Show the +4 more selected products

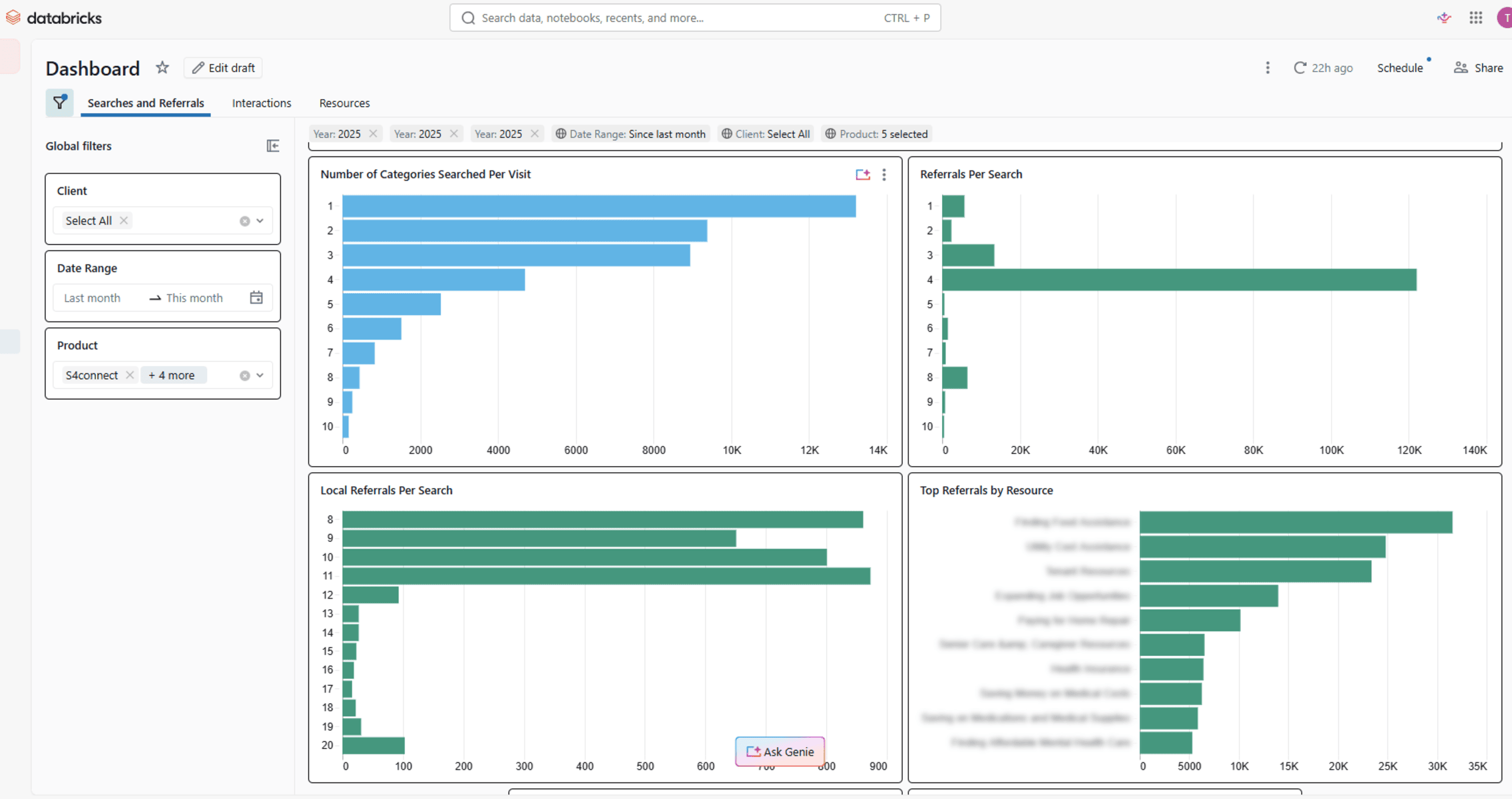(172, 375)
